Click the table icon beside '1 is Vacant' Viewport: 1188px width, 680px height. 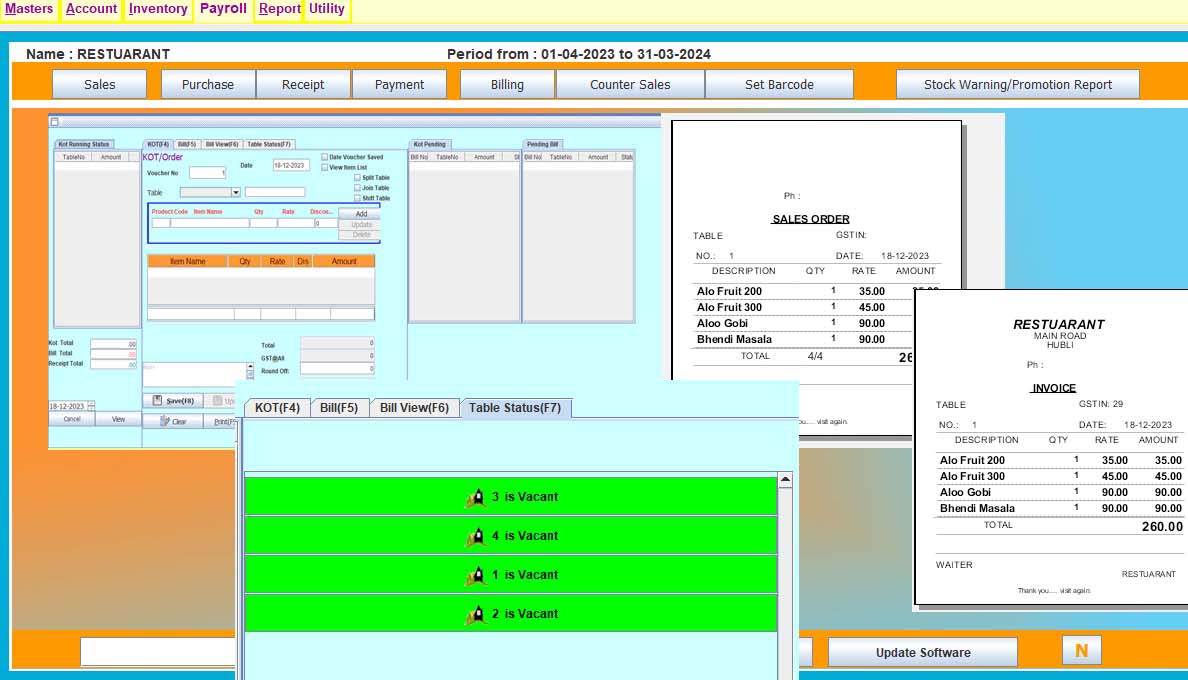476,575
